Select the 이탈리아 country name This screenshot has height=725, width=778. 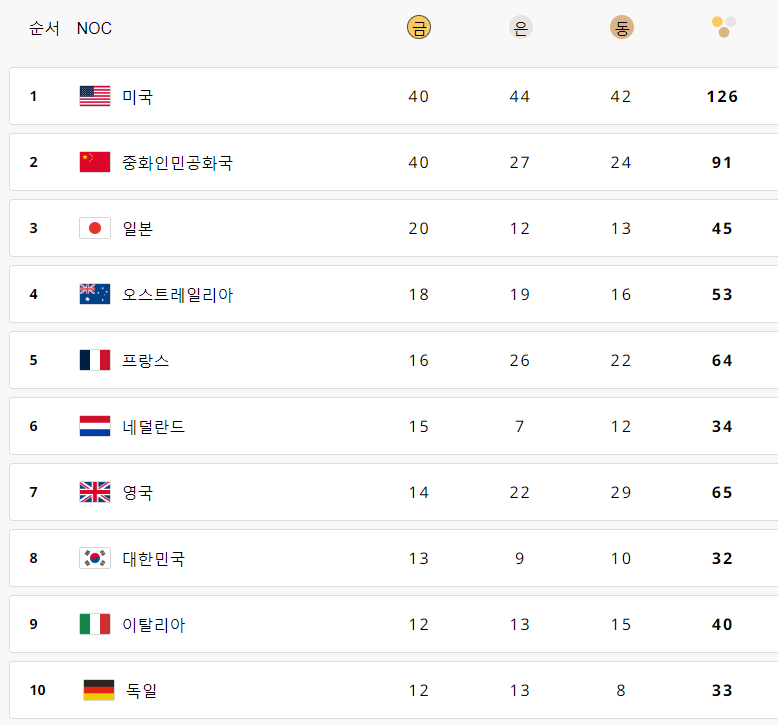click(x=153, y=625)
